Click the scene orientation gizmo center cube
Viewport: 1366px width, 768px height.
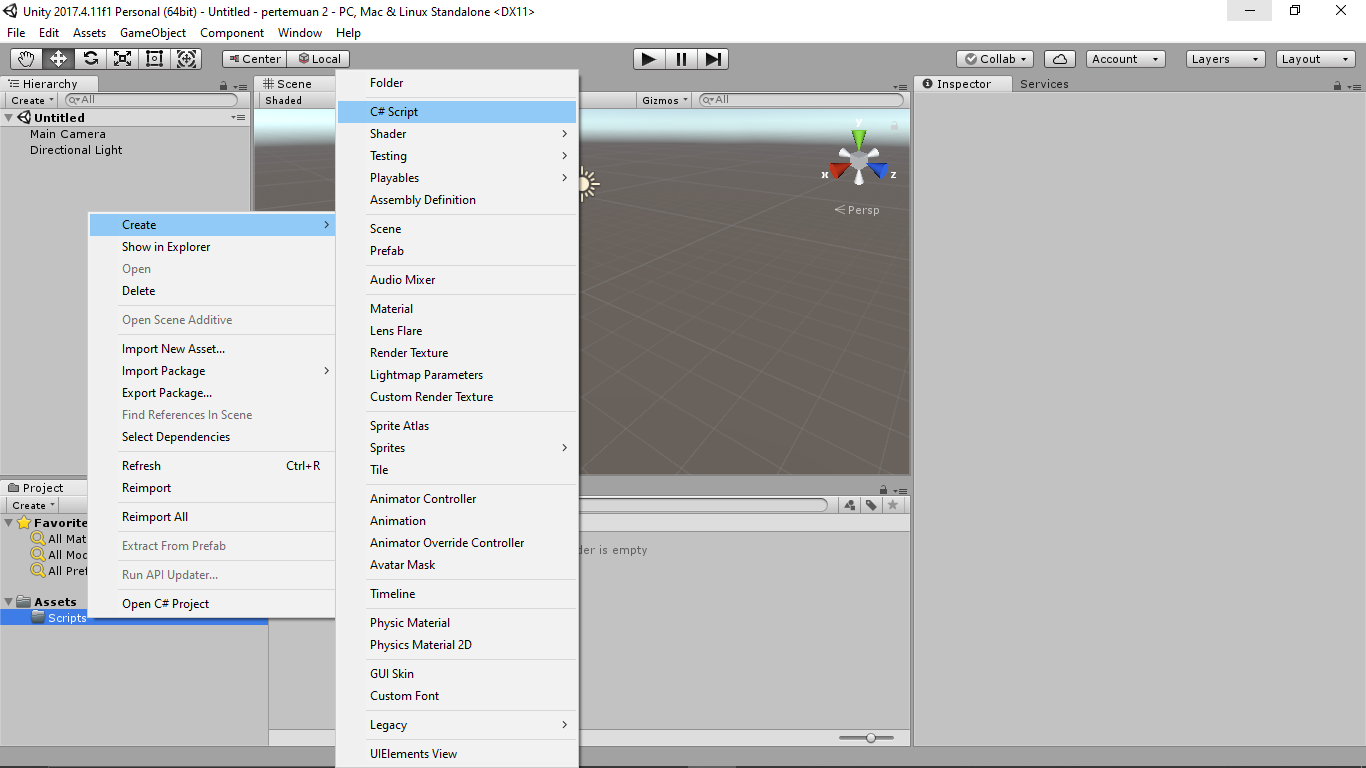pos(858,160)
